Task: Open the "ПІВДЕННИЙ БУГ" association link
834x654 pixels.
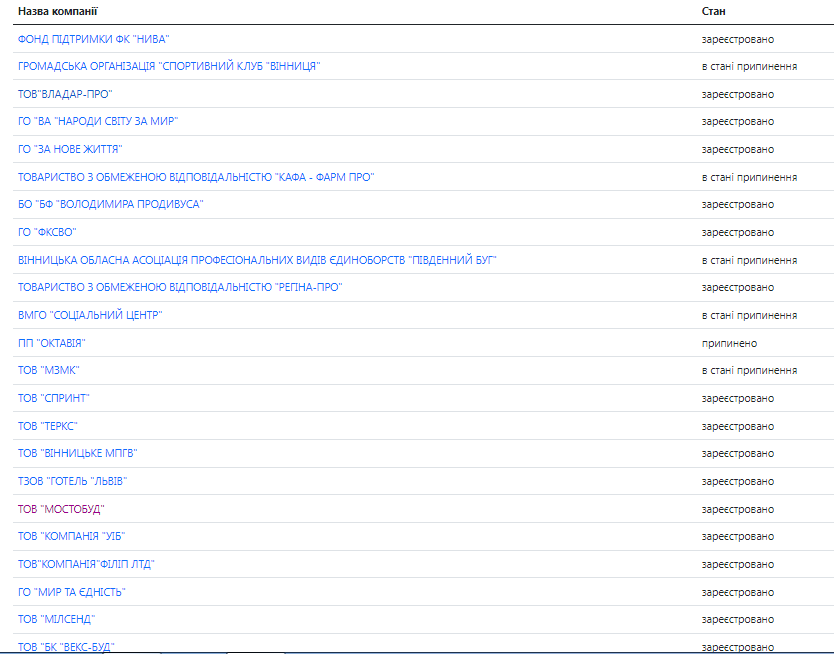Action: point(257,260)
